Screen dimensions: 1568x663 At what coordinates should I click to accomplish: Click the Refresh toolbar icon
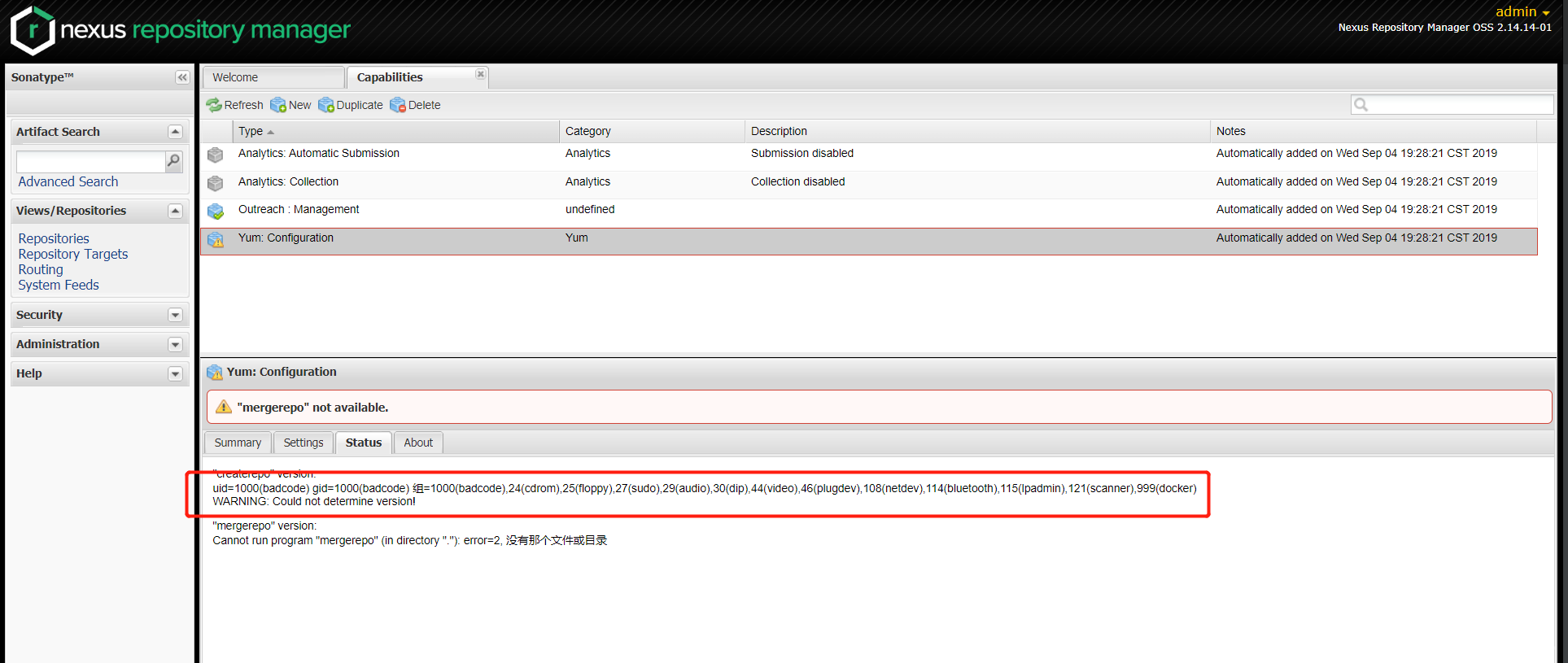point(214,105)
